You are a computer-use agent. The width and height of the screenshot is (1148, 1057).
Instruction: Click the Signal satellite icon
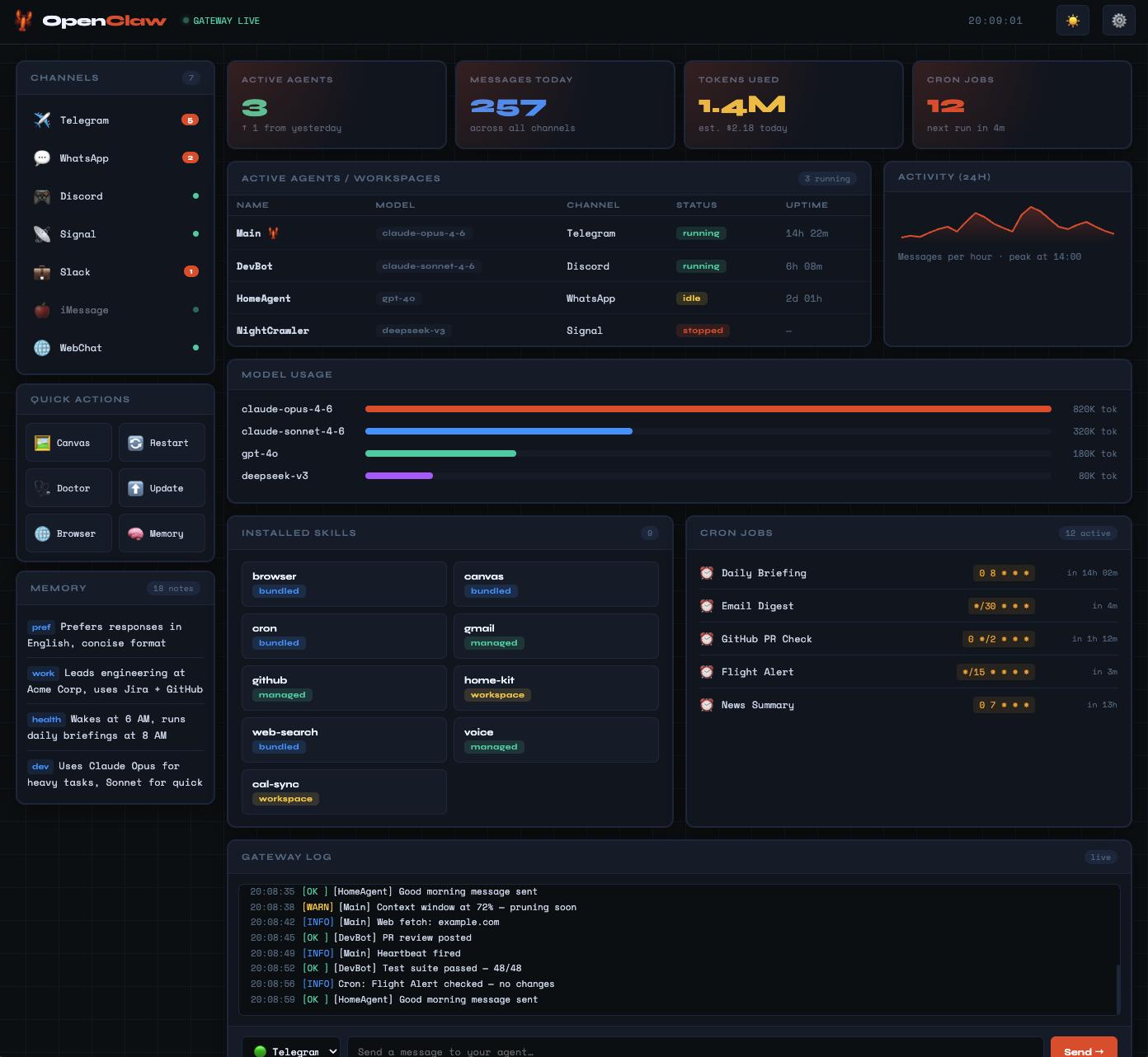click(x=42, y=234)
